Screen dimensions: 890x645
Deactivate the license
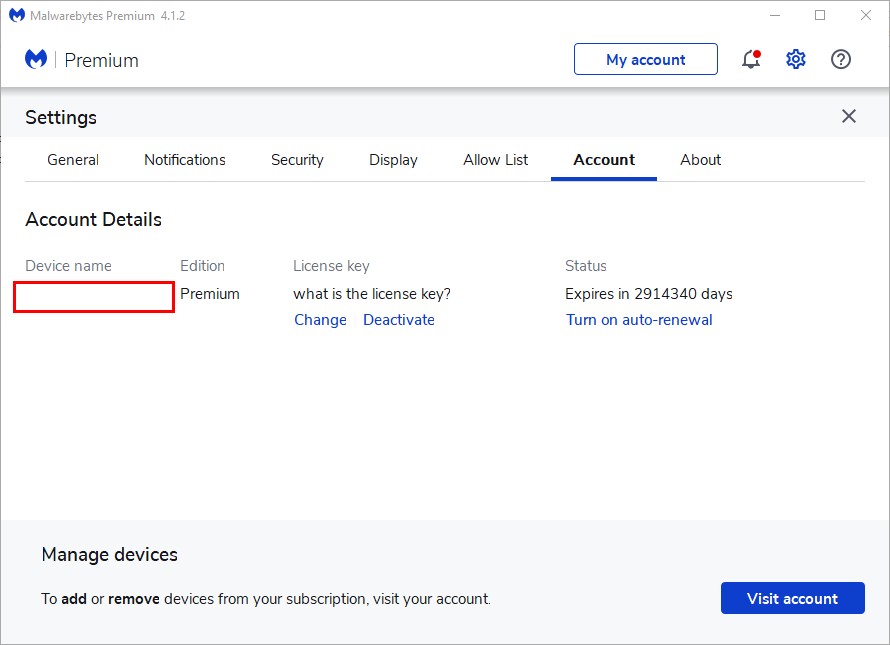click(399, 319)
